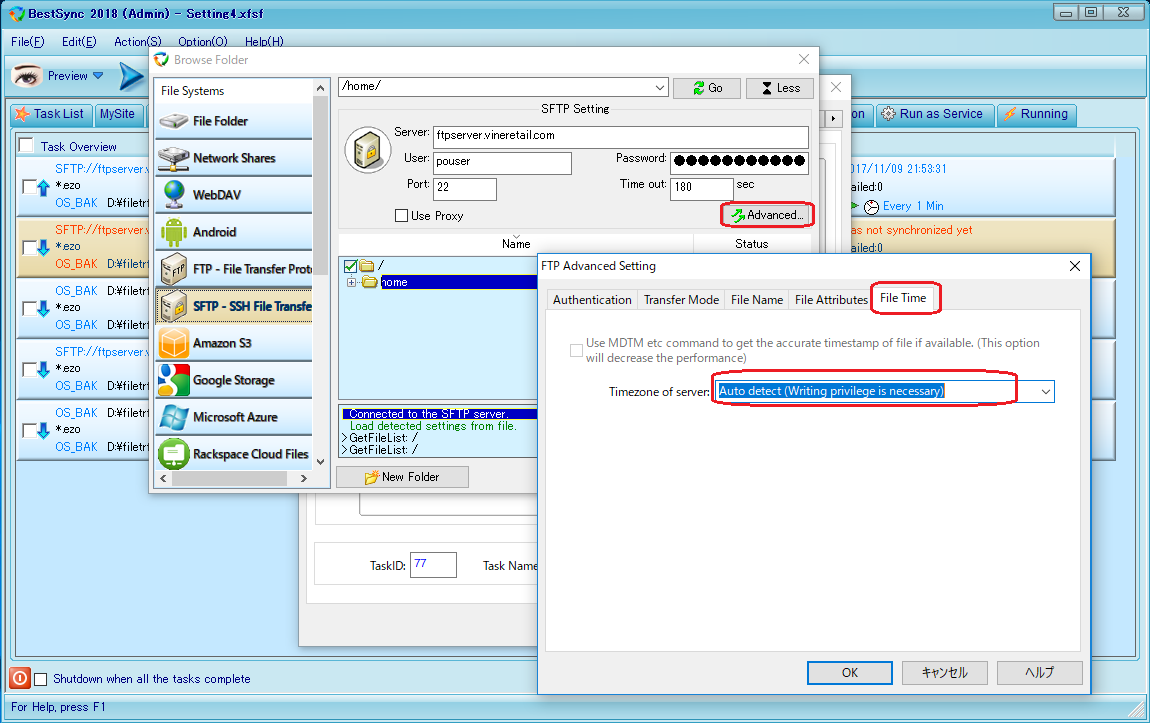This screenshot has width=1150, height=723.
Task: Click OK in FTP Advanced Setting
Action: (x=850, y=673)
